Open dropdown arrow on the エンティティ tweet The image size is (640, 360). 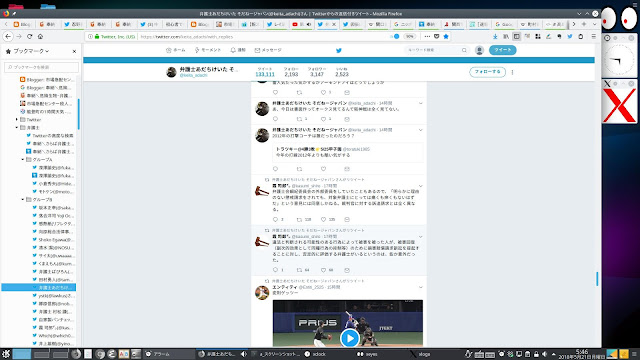click(420, 287)
